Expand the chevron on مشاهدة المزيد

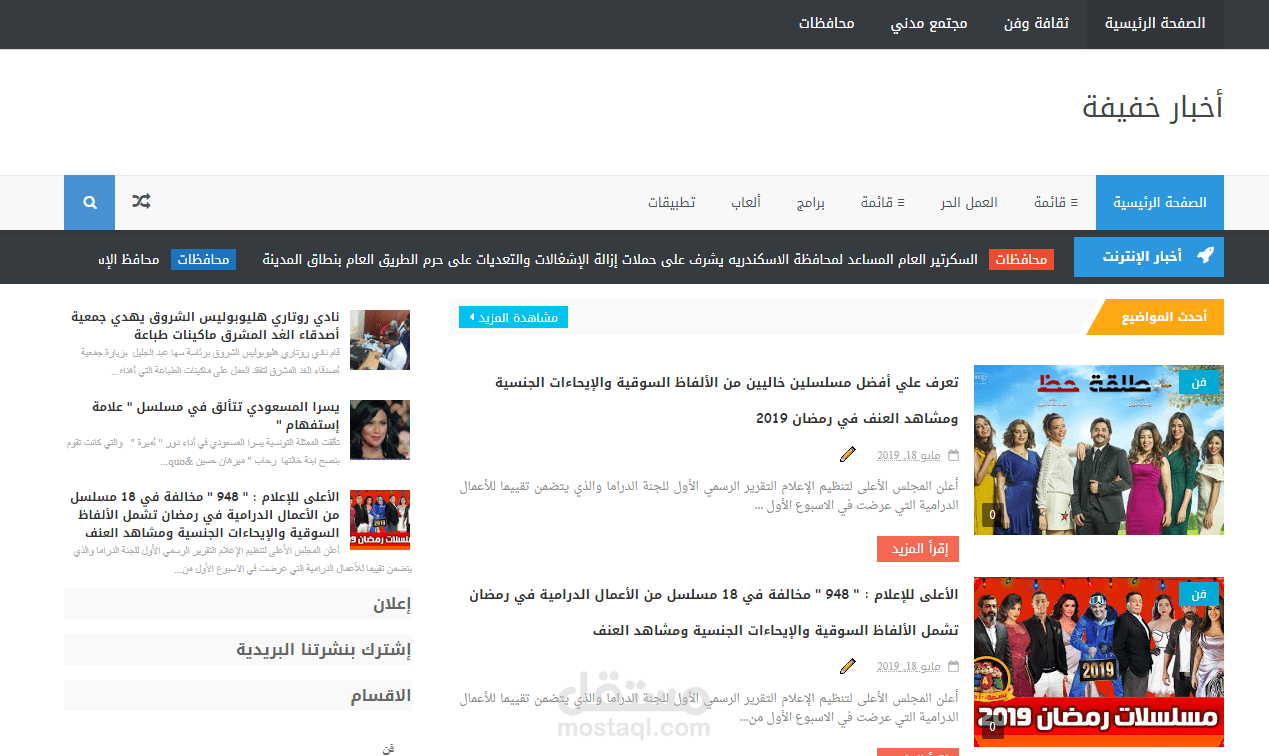click(471, 316)
